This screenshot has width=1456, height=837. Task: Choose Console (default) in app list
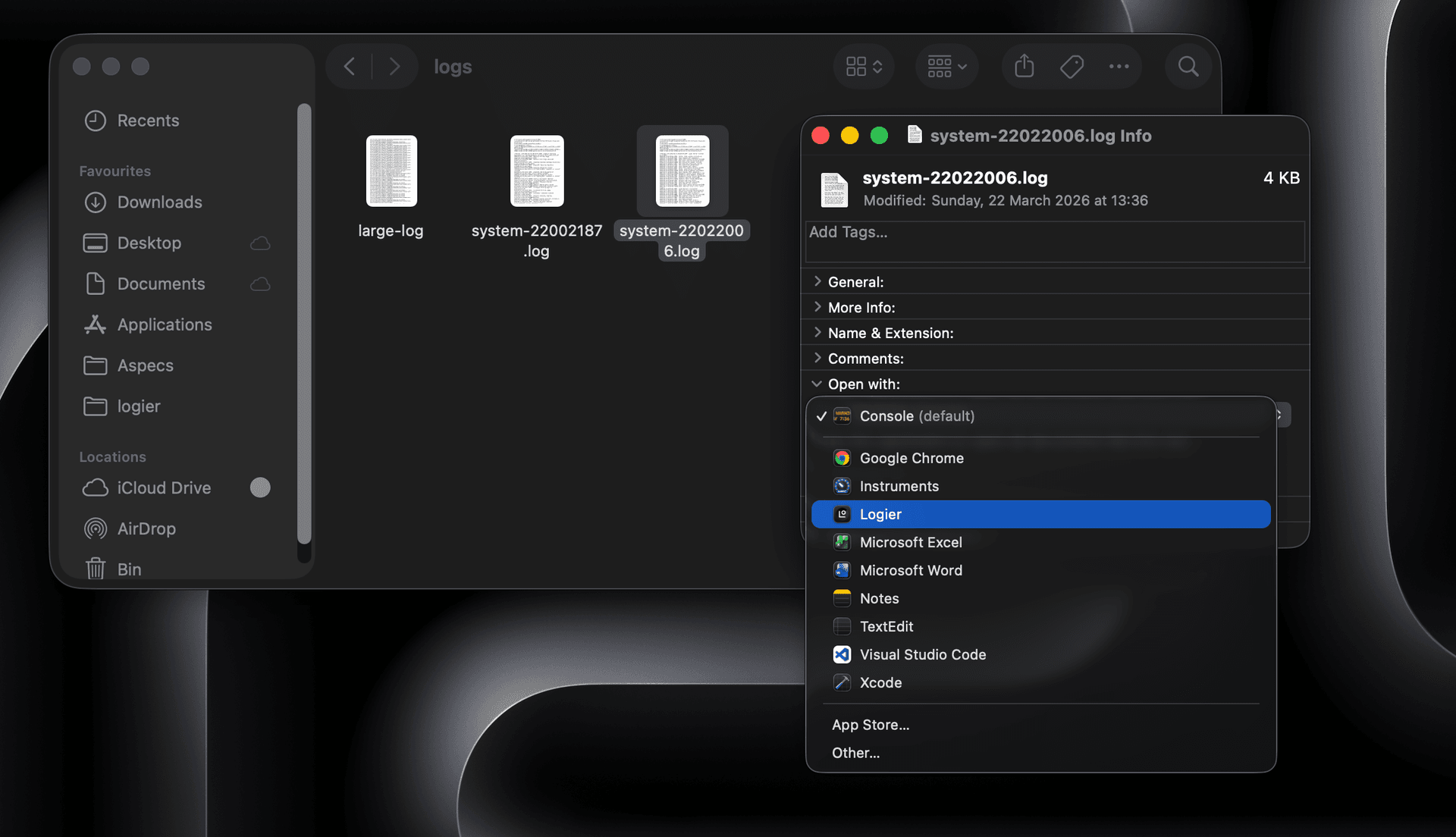coord(1040,416)
